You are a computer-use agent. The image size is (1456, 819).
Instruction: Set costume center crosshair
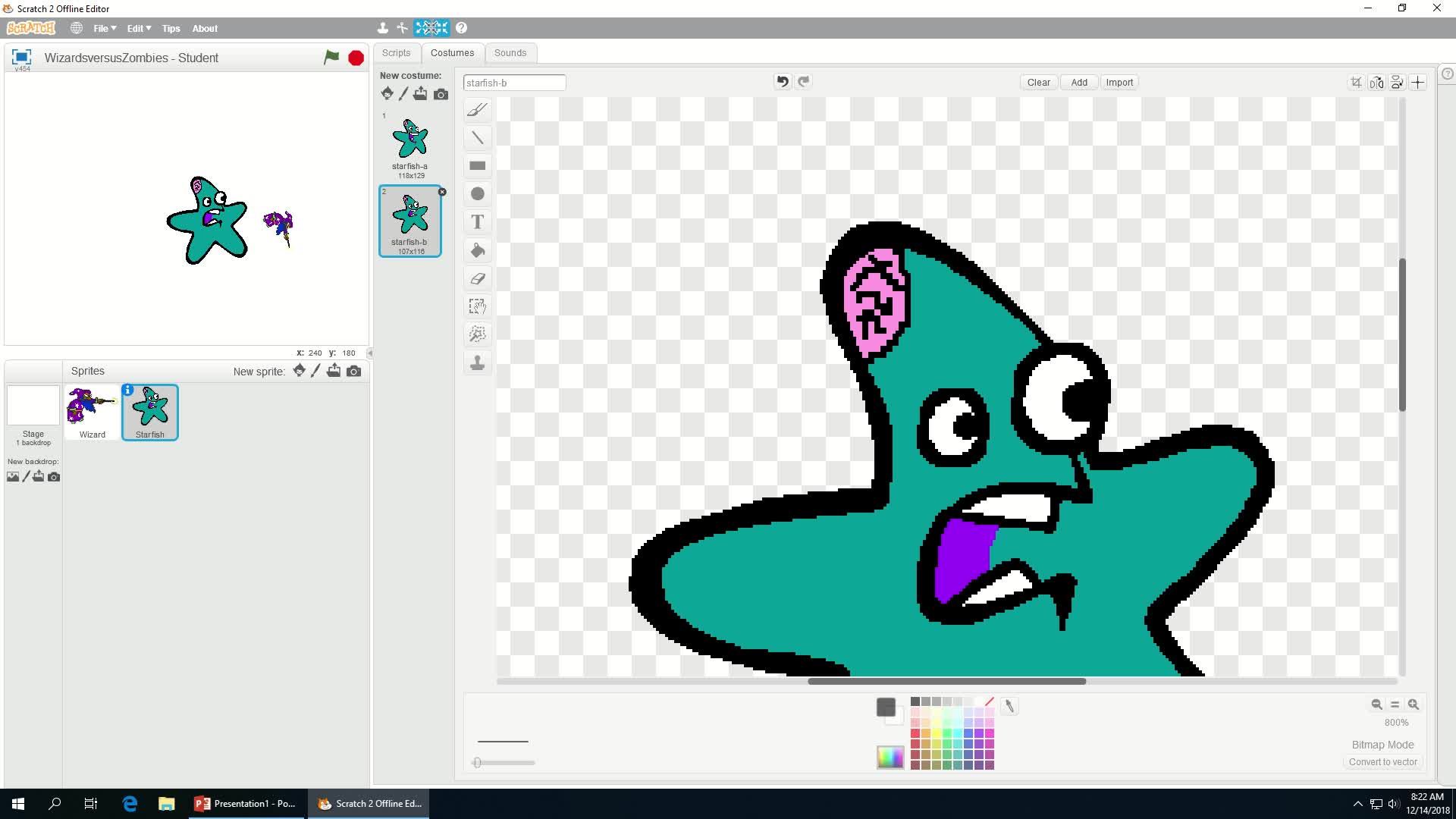[1417, 82]
